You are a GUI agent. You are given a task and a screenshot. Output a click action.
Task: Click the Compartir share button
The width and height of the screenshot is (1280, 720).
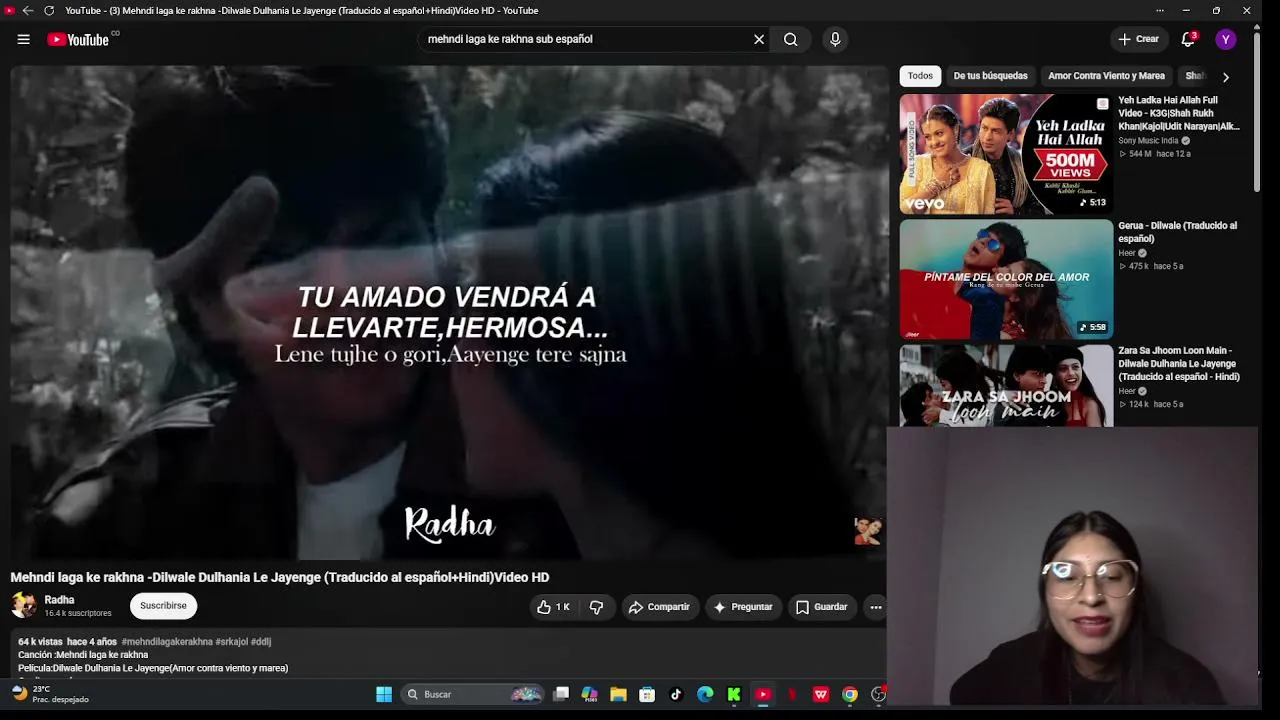click(x=659, y=607)
